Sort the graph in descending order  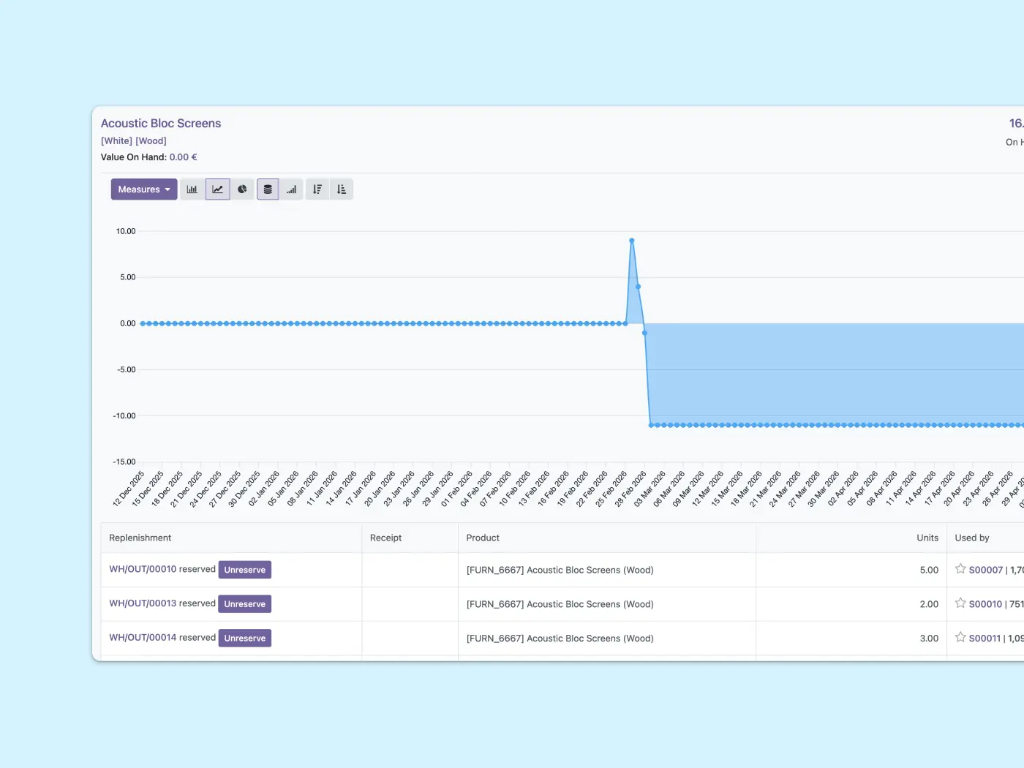coord(317,189)
